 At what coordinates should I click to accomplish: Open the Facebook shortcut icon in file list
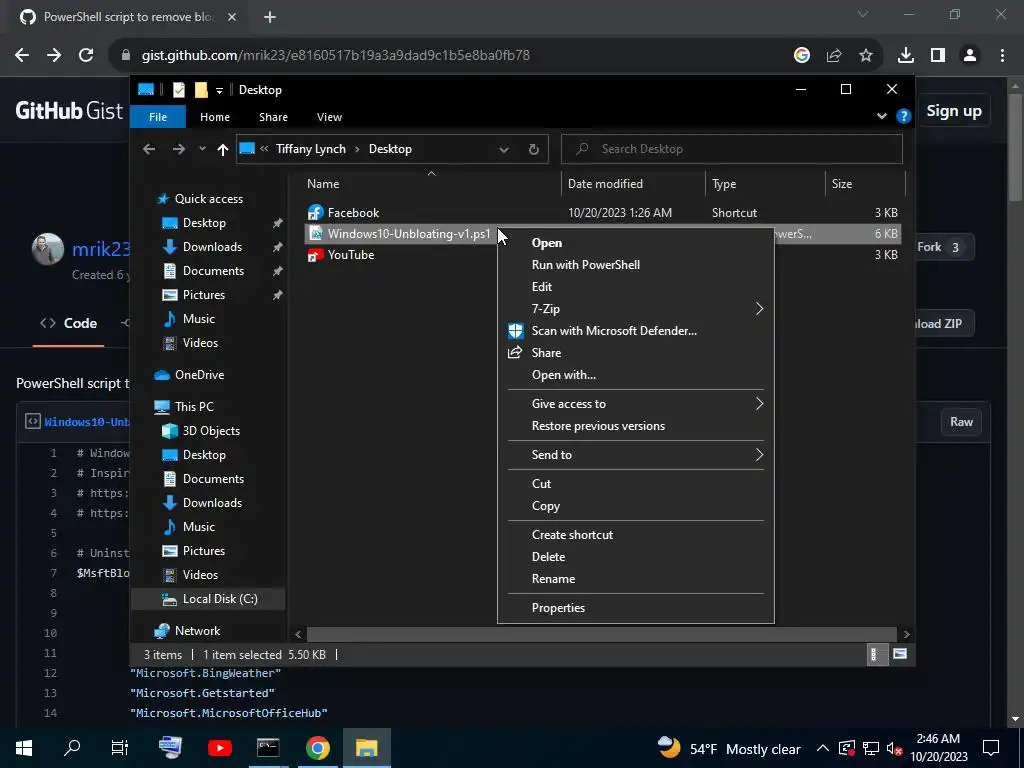point(315,212)
